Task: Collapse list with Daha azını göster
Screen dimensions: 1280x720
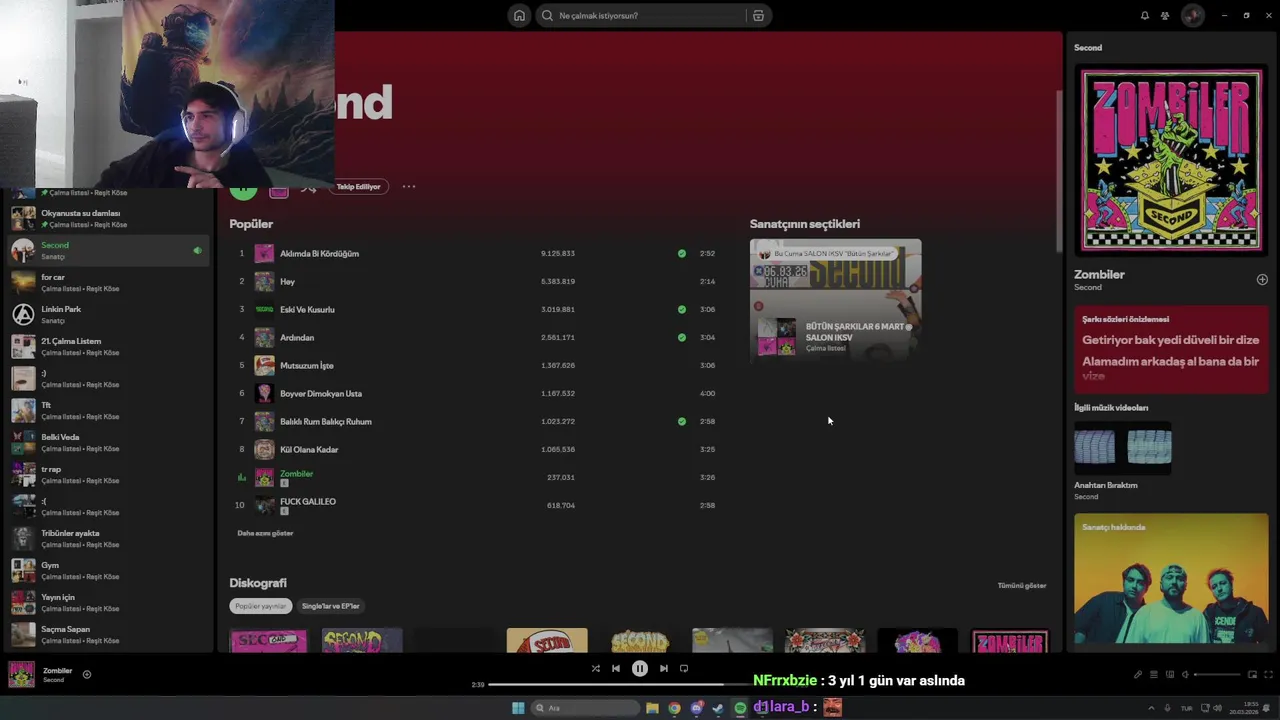Action: pyautogui.click(x=265, y=533)
